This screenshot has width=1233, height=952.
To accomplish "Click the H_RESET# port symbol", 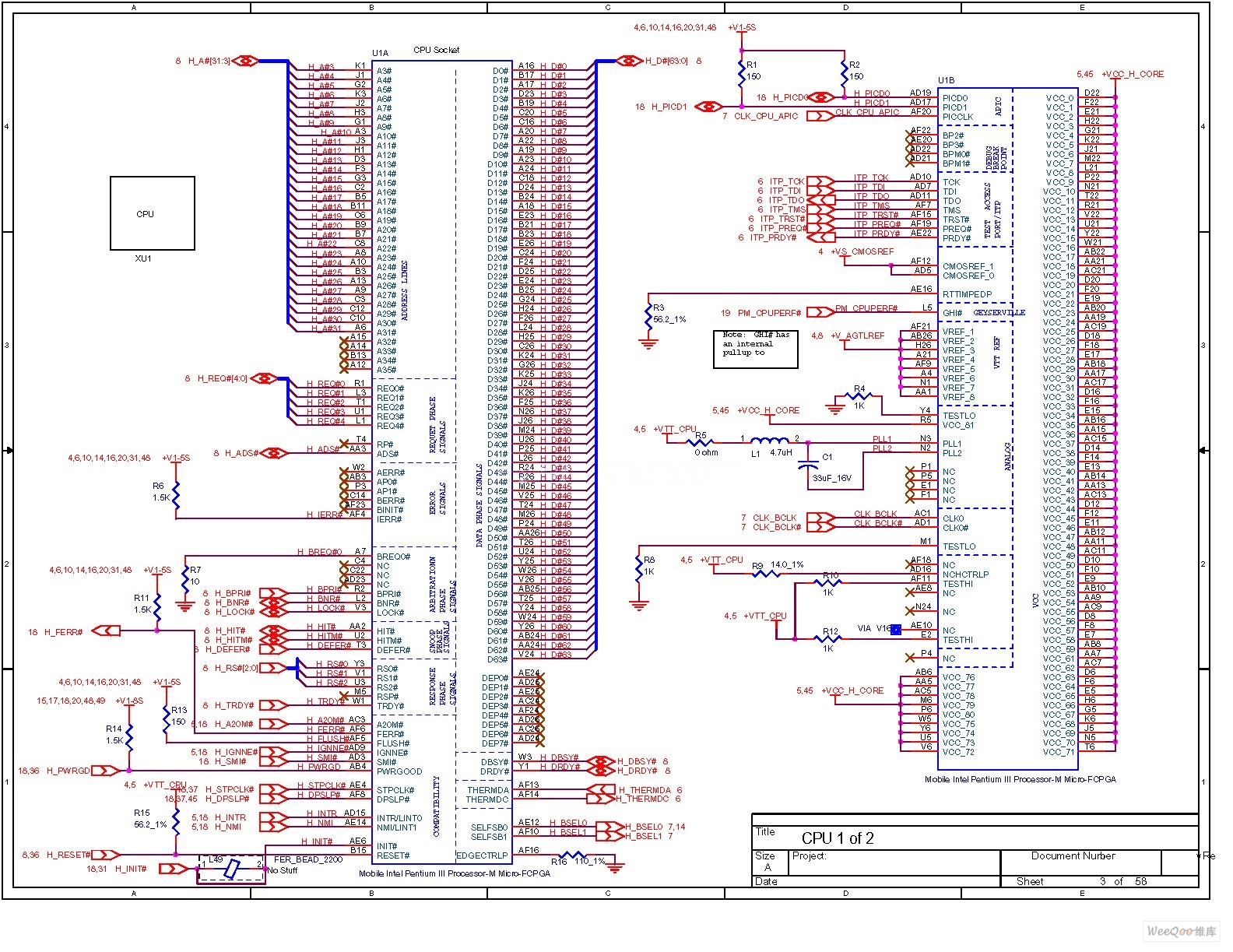I will pyautogui.click(x=106, y=855).
